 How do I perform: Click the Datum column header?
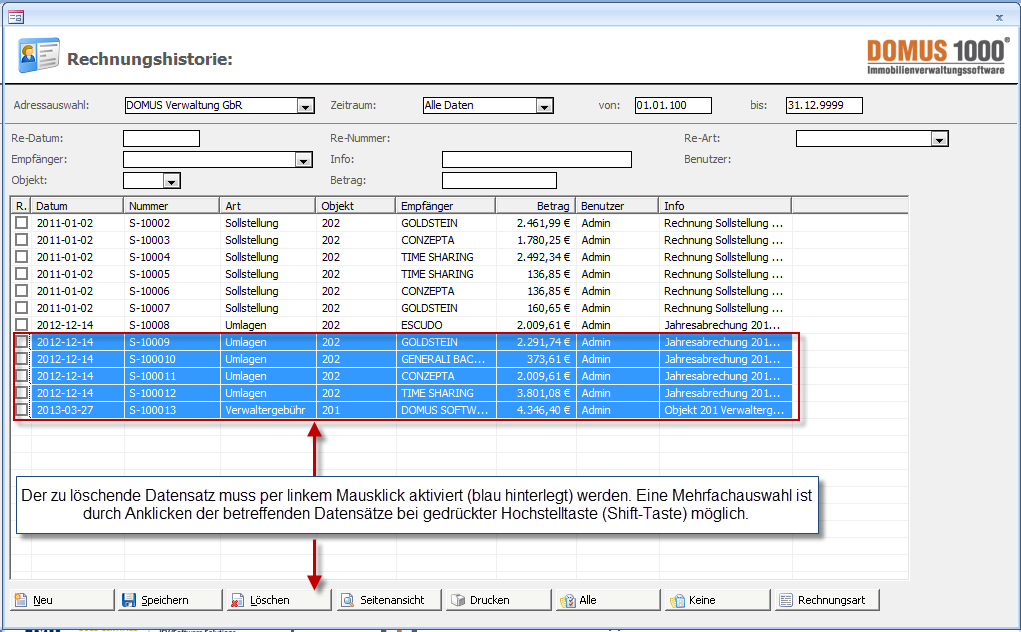(77, 206)
